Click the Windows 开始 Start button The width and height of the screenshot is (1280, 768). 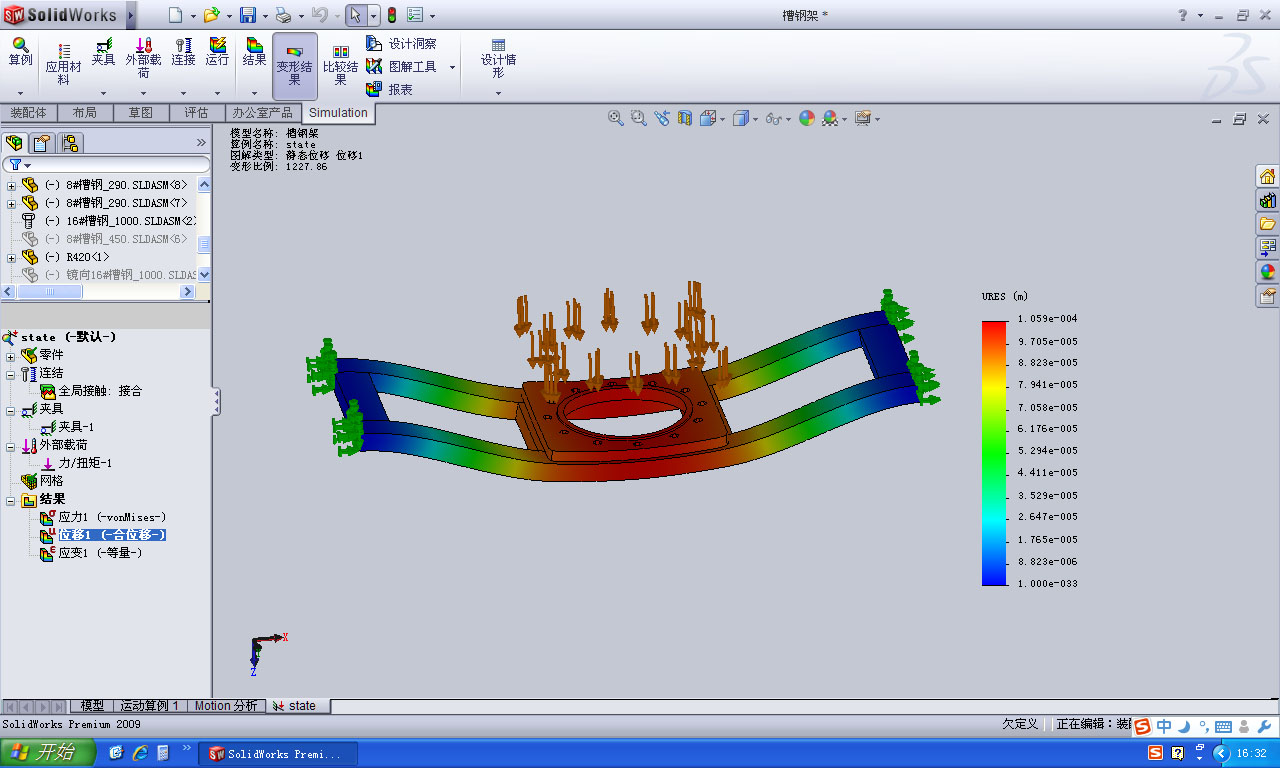coord(48,753)
